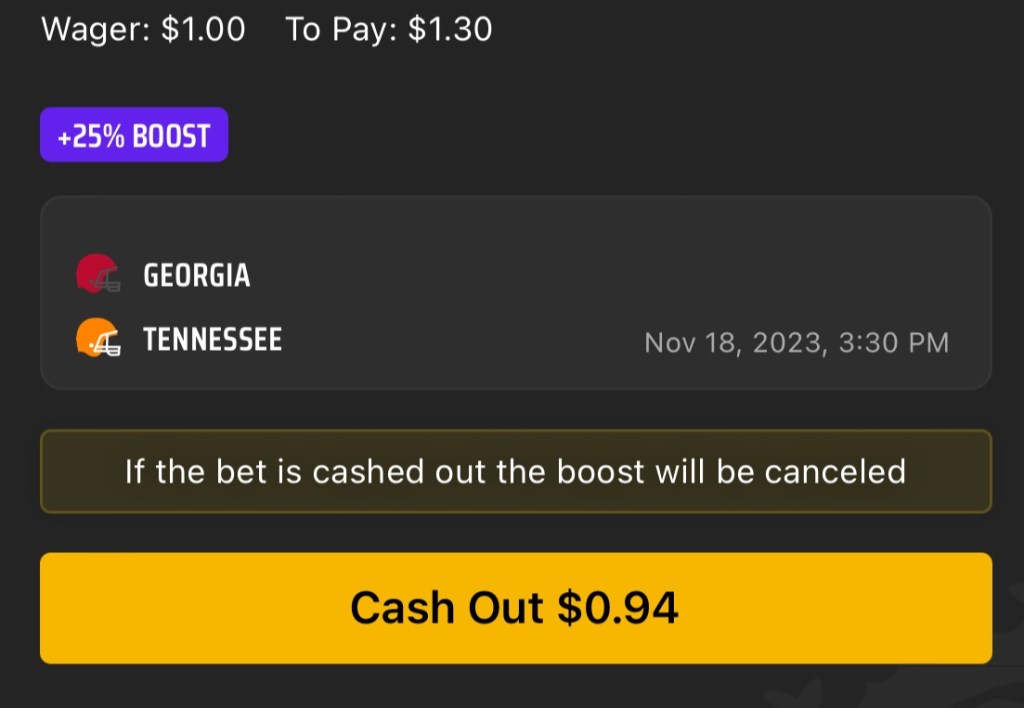Open the Georgia vs Tennessee matchup card
This screenshot has height=708, width=1024.
(515, 293)
